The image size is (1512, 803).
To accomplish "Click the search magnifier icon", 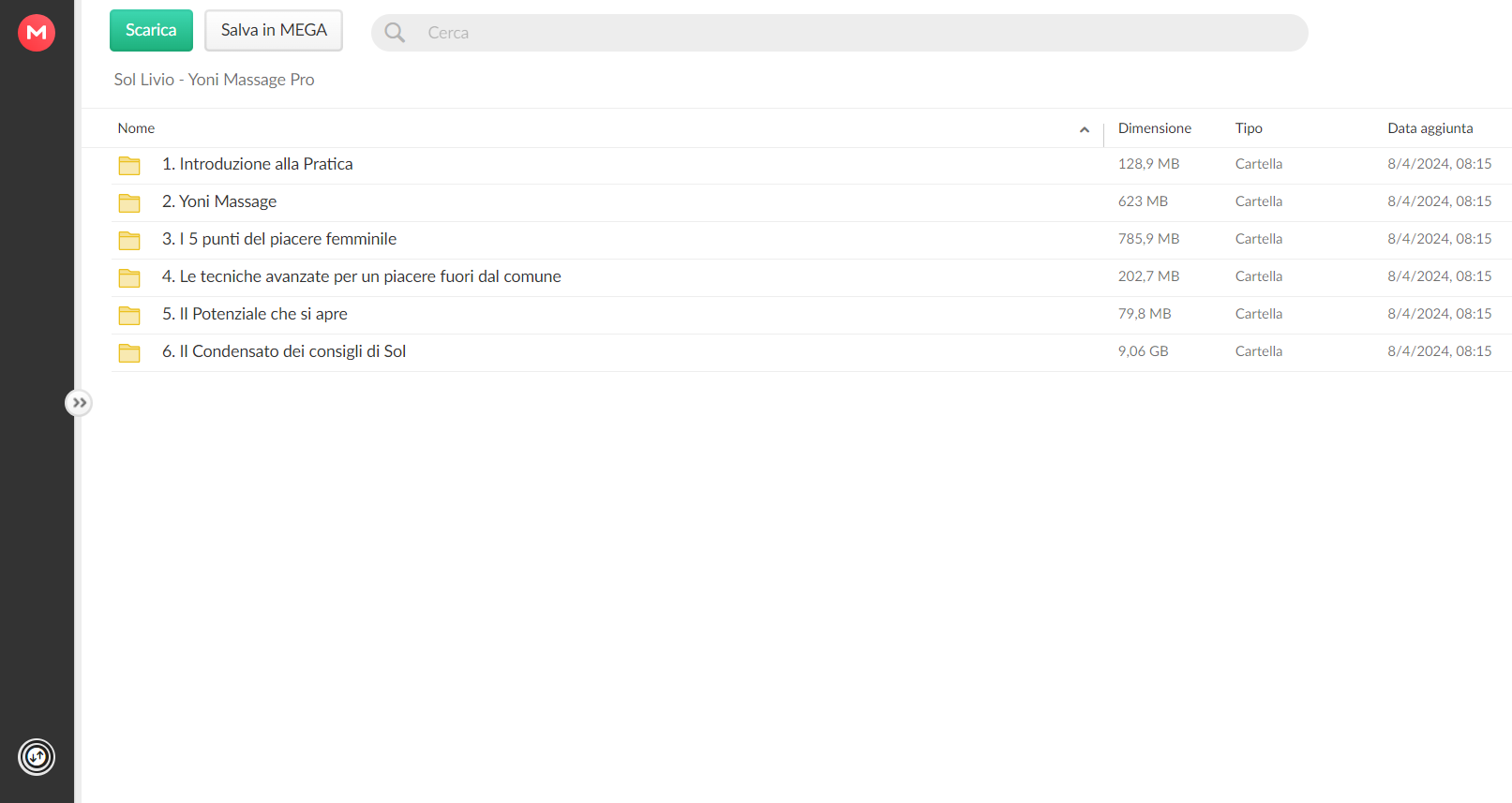I will [395, 33].
